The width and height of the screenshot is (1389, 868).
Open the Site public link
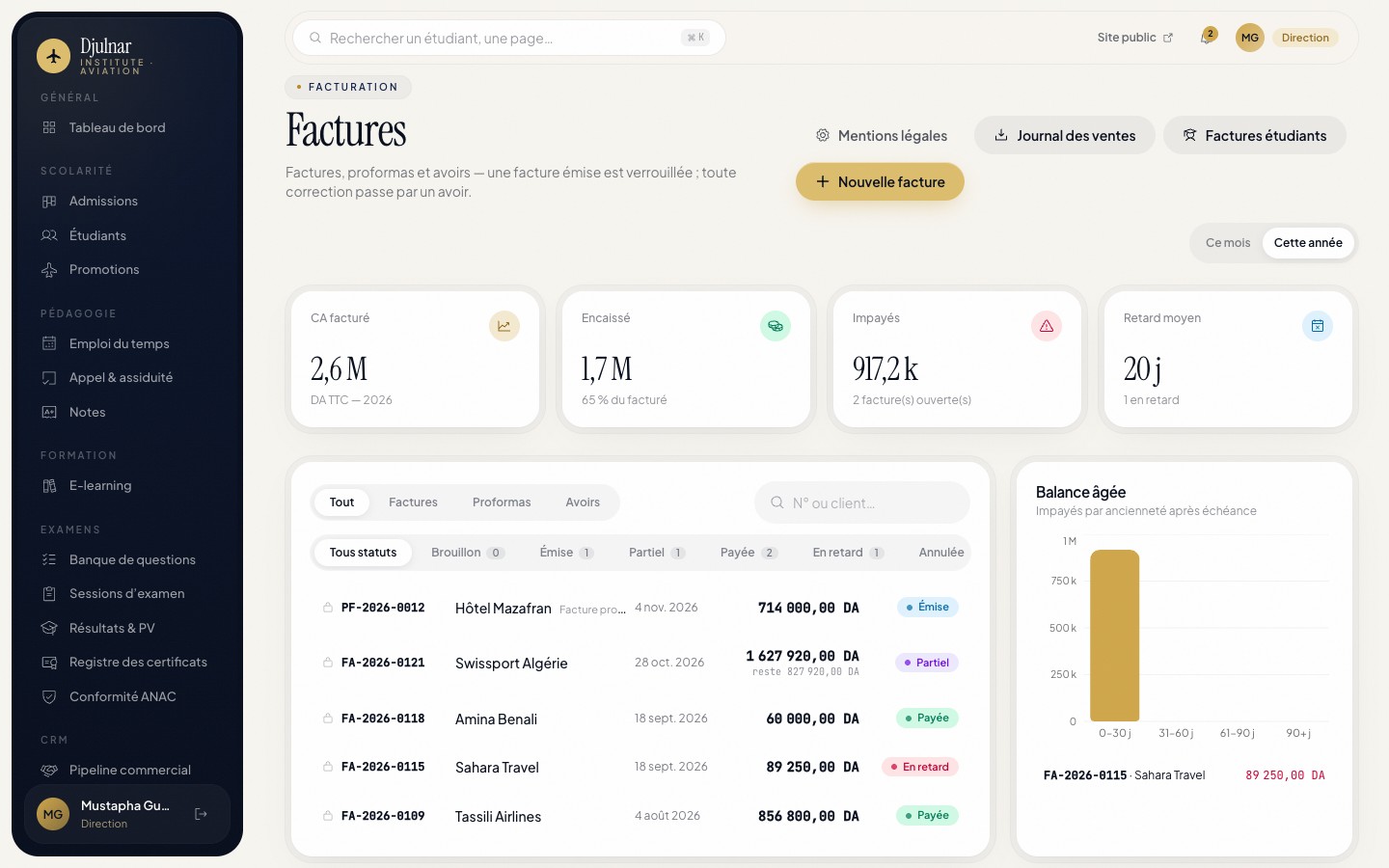click(x=1135, y=38)
